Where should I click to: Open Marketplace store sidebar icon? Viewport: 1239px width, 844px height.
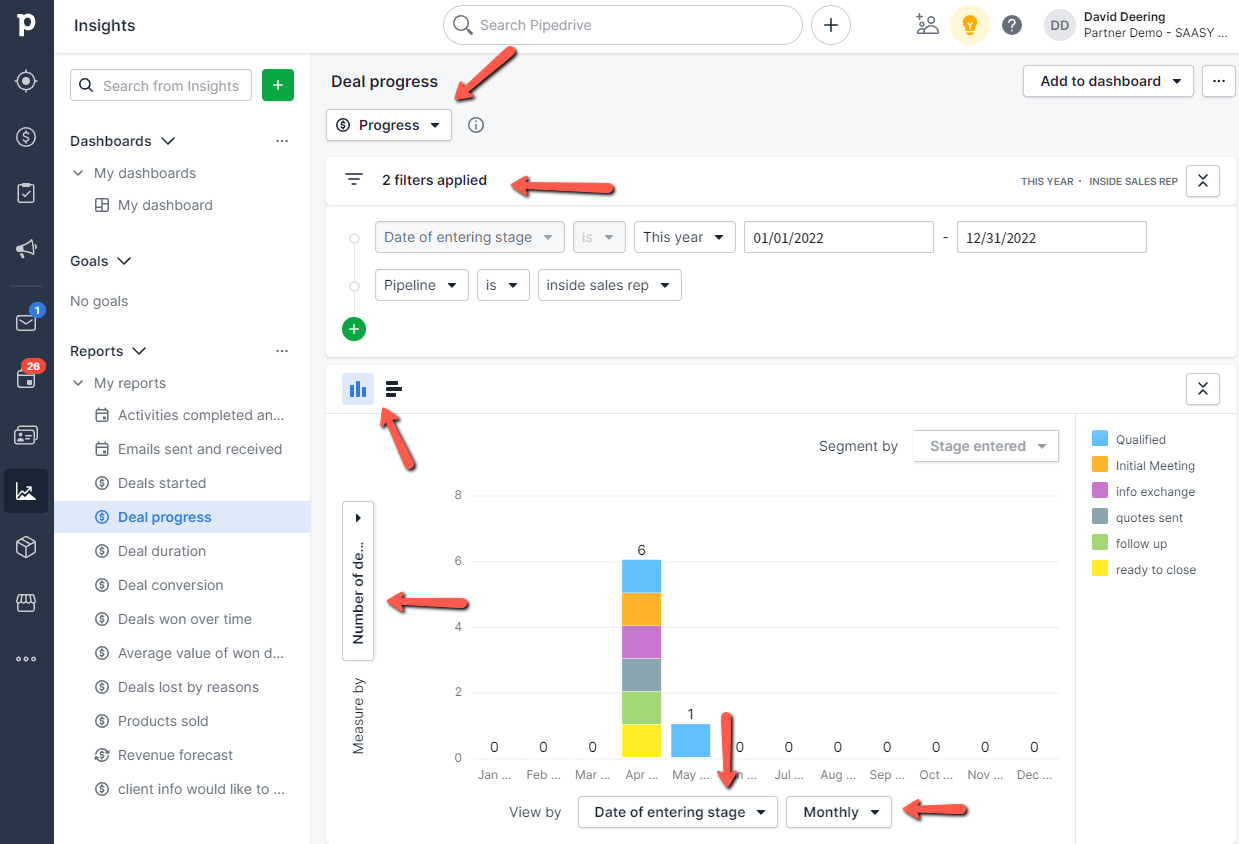click(26, 603)
